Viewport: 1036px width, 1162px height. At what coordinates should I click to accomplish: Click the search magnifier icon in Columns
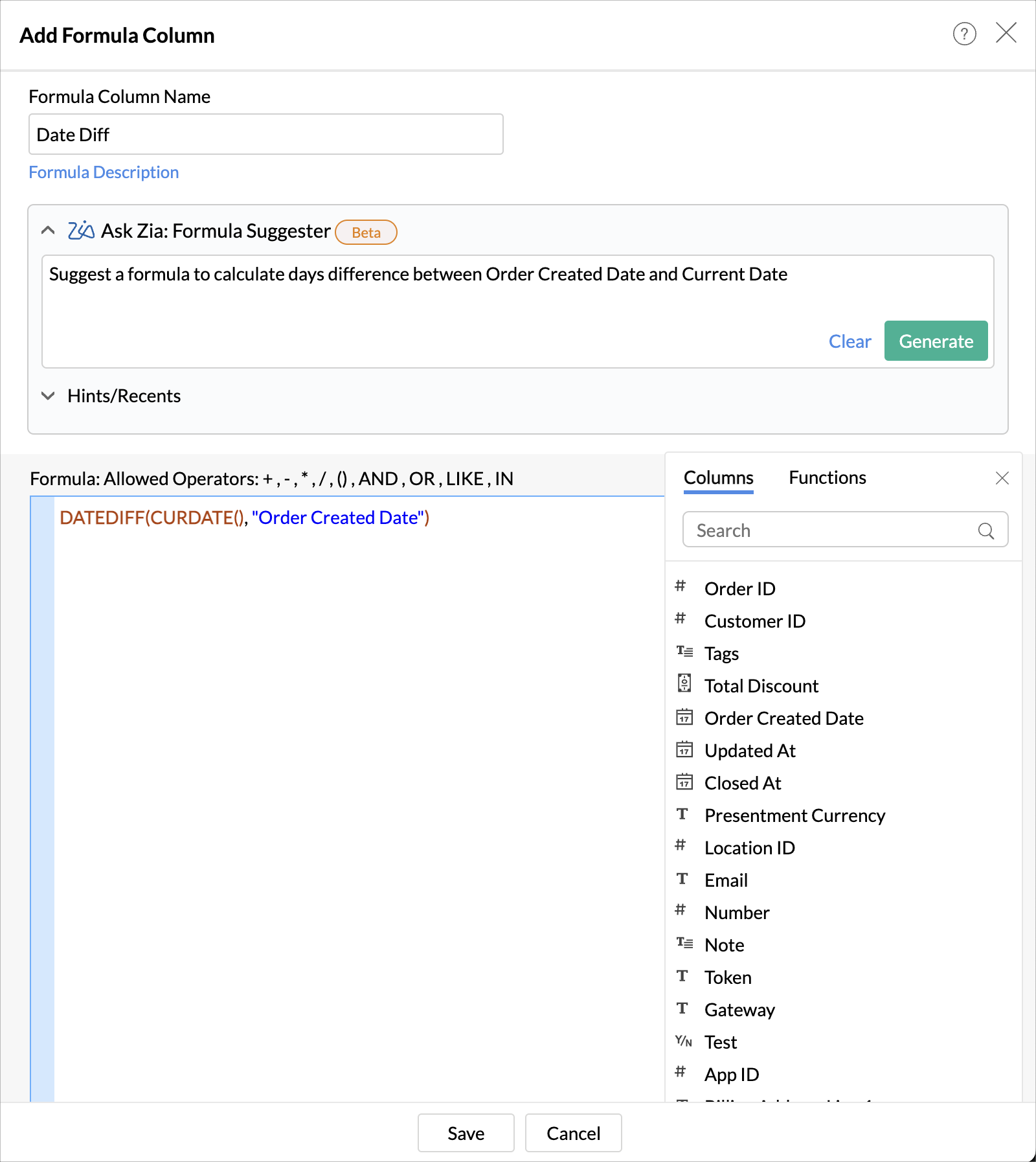pyautogui.click(x=985, y=531)
